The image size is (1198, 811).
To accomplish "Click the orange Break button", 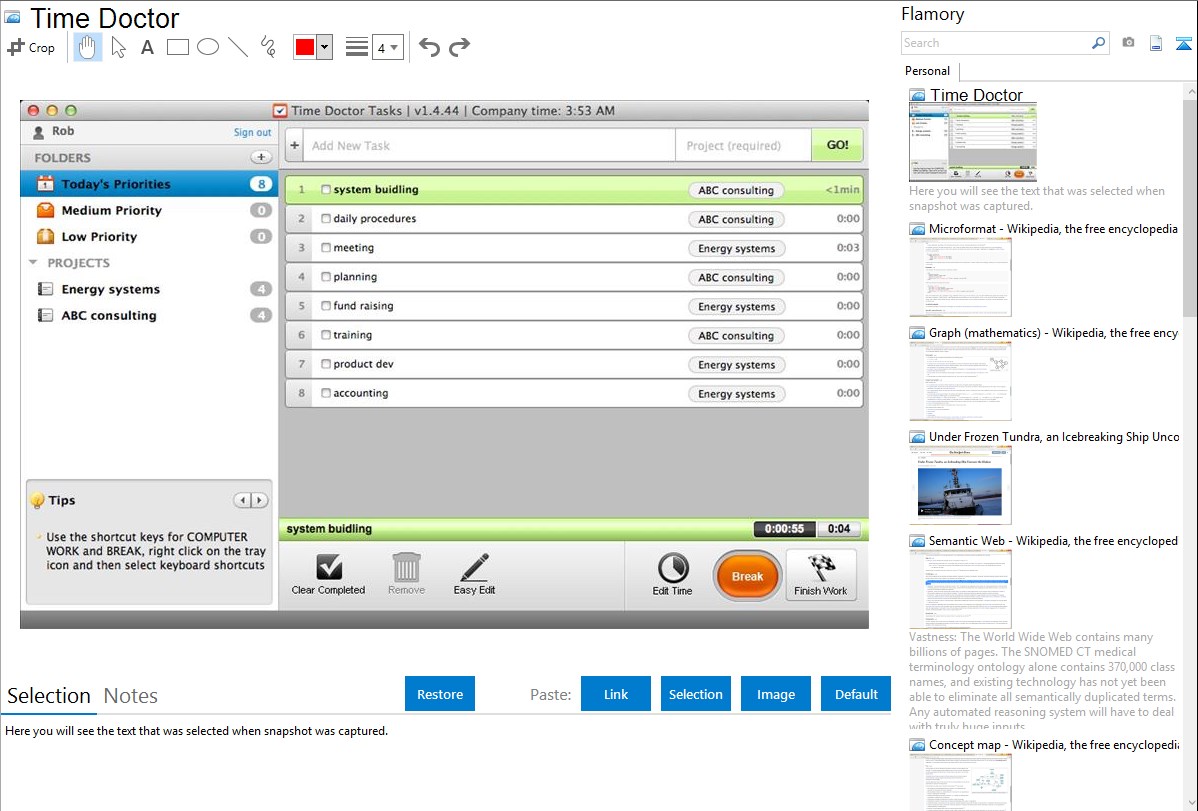I will tap(747, 576).
